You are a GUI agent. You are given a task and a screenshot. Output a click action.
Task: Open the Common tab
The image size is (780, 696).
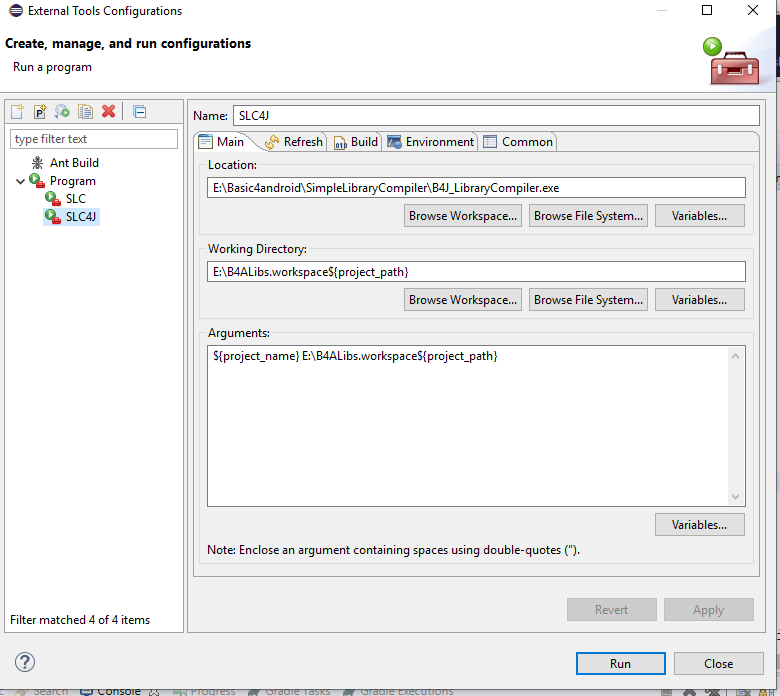[518, 142]
